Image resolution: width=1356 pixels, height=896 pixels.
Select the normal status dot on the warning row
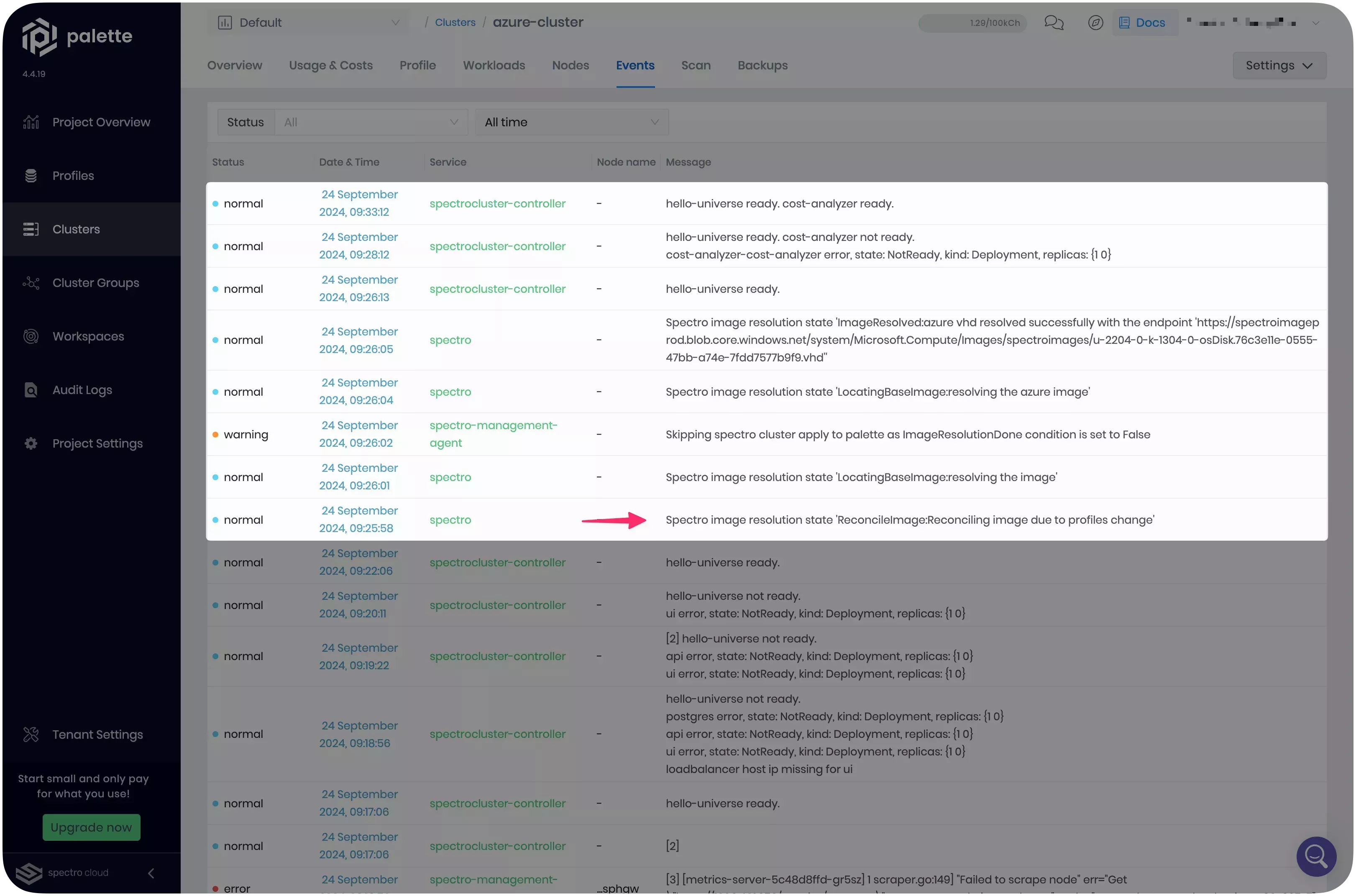[215, 434]
